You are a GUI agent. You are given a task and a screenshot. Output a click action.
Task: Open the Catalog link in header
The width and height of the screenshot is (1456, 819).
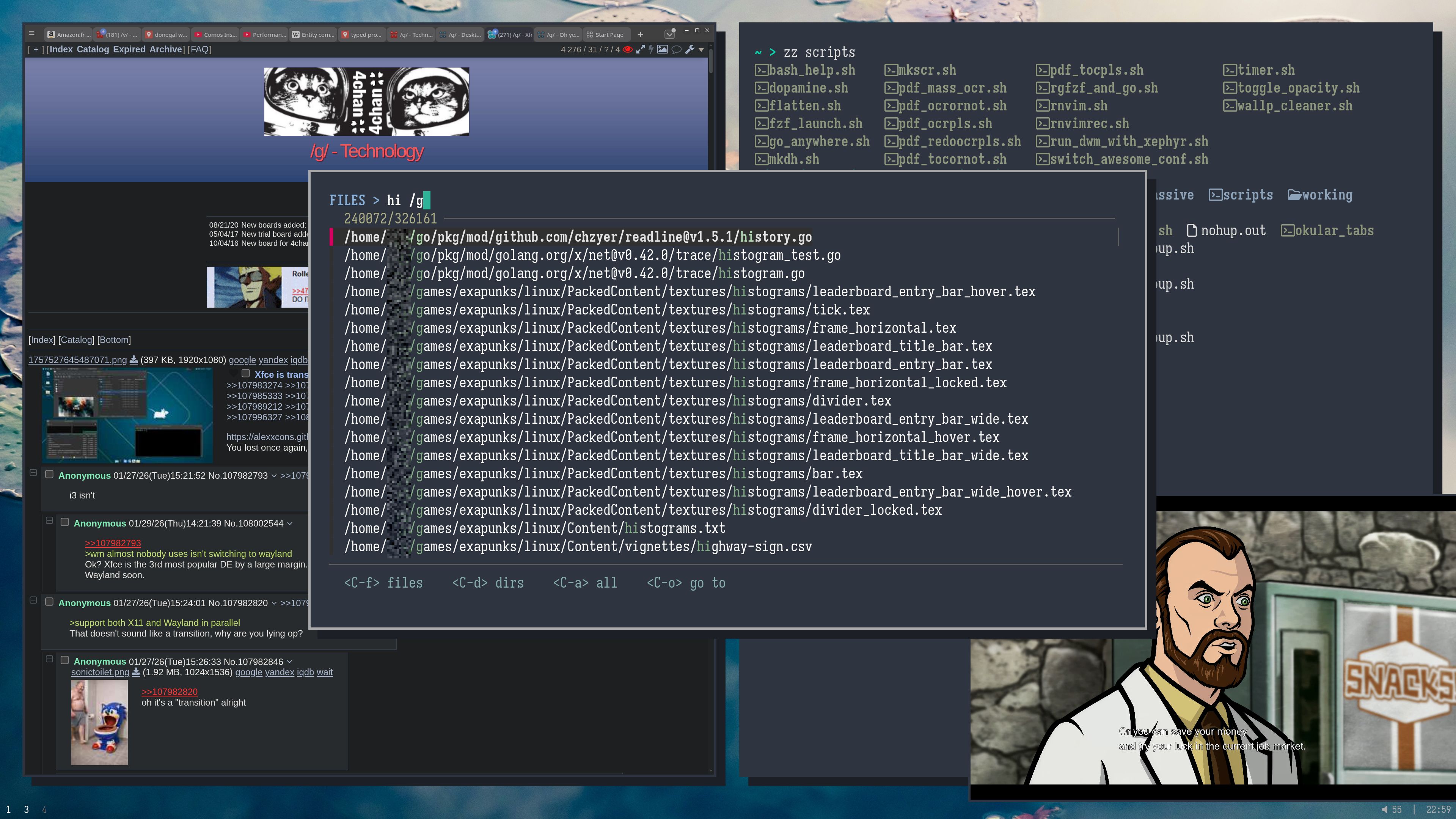93,49
